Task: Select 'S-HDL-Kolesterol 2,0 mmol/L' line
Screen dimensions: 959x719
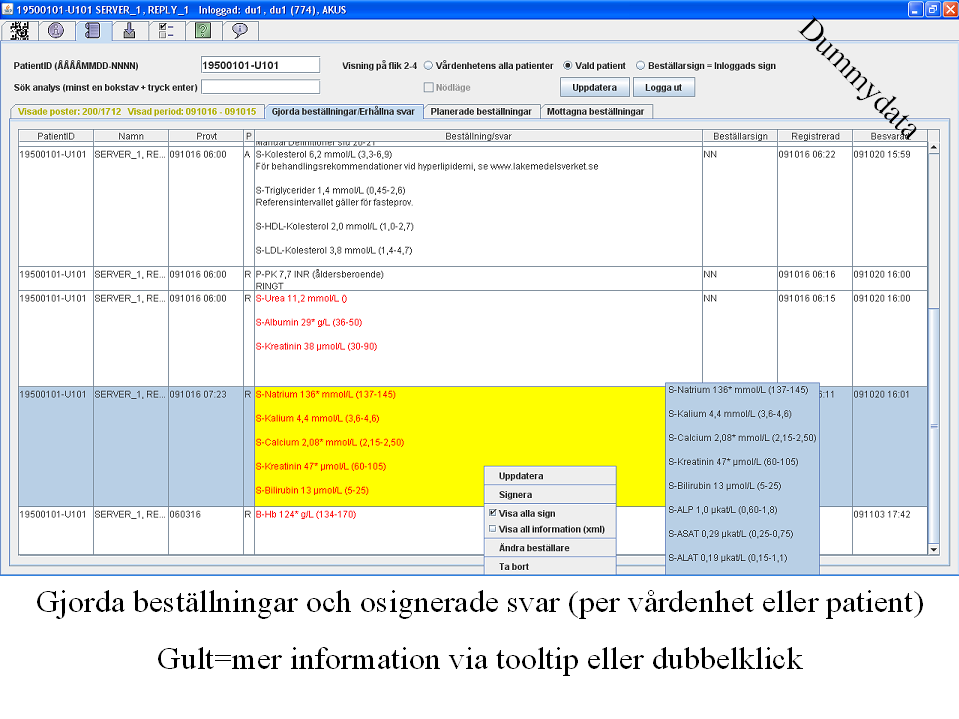Action: point(335,226)
